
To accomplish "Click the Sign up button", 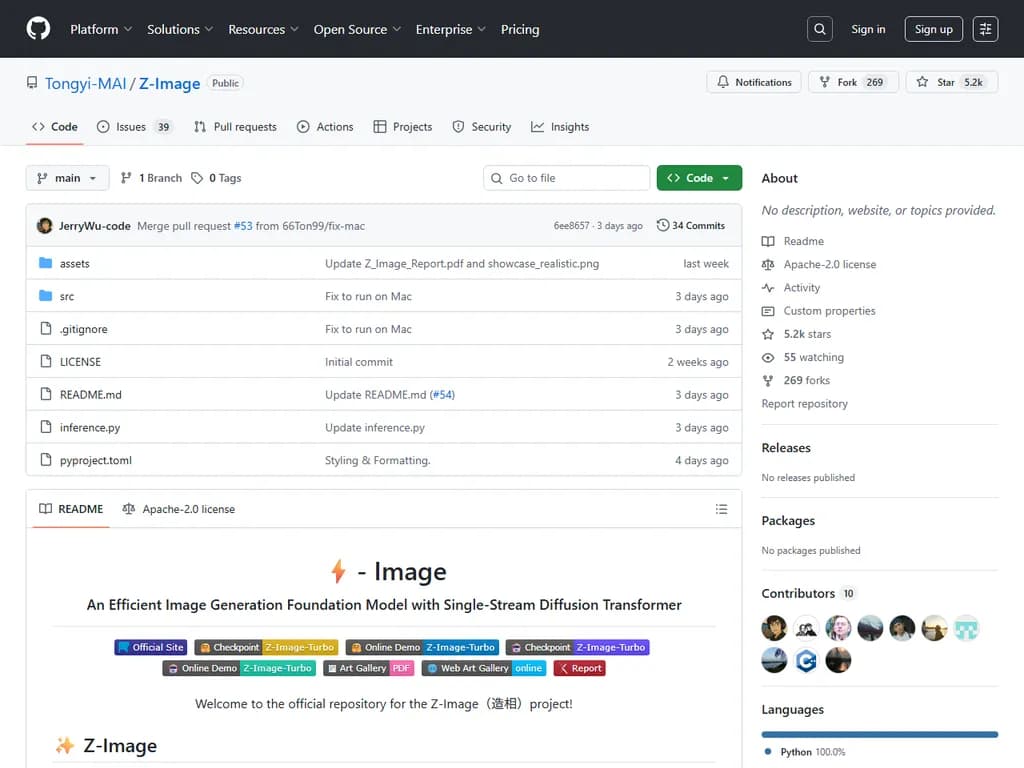I will (933, 29).
